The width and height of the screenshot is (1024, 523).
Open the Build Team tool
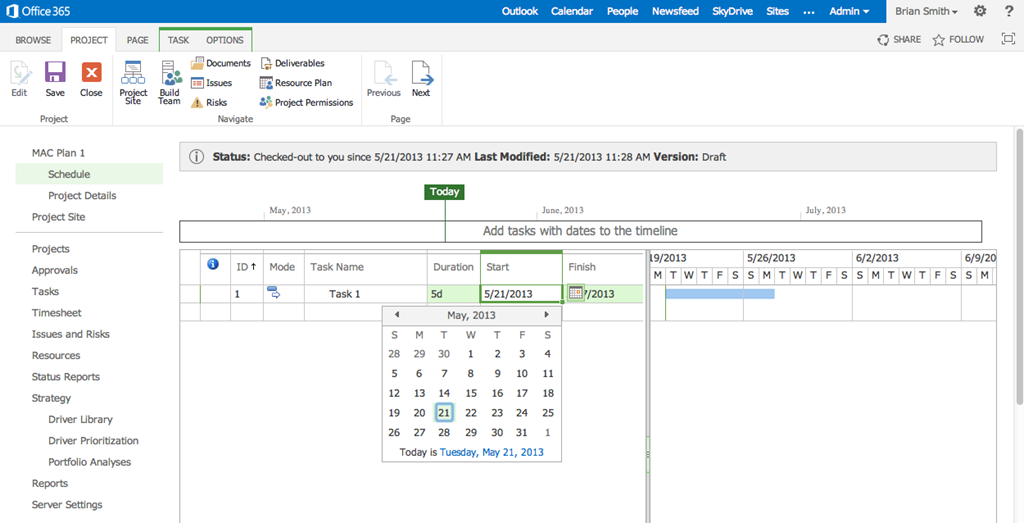tap(170, 81)
